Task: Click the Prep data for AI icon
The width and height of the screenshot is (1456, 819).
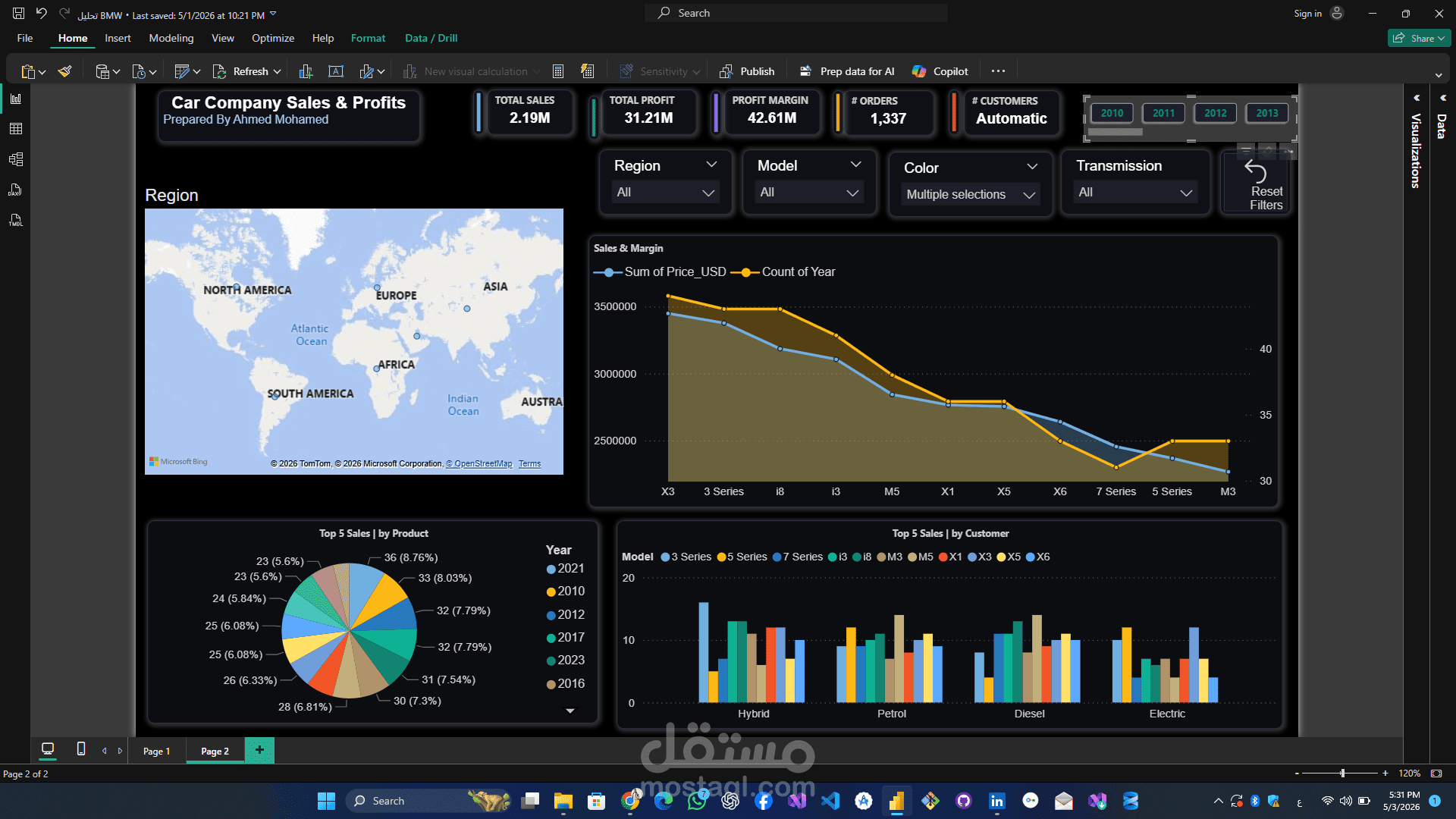Action: [806, 71]
